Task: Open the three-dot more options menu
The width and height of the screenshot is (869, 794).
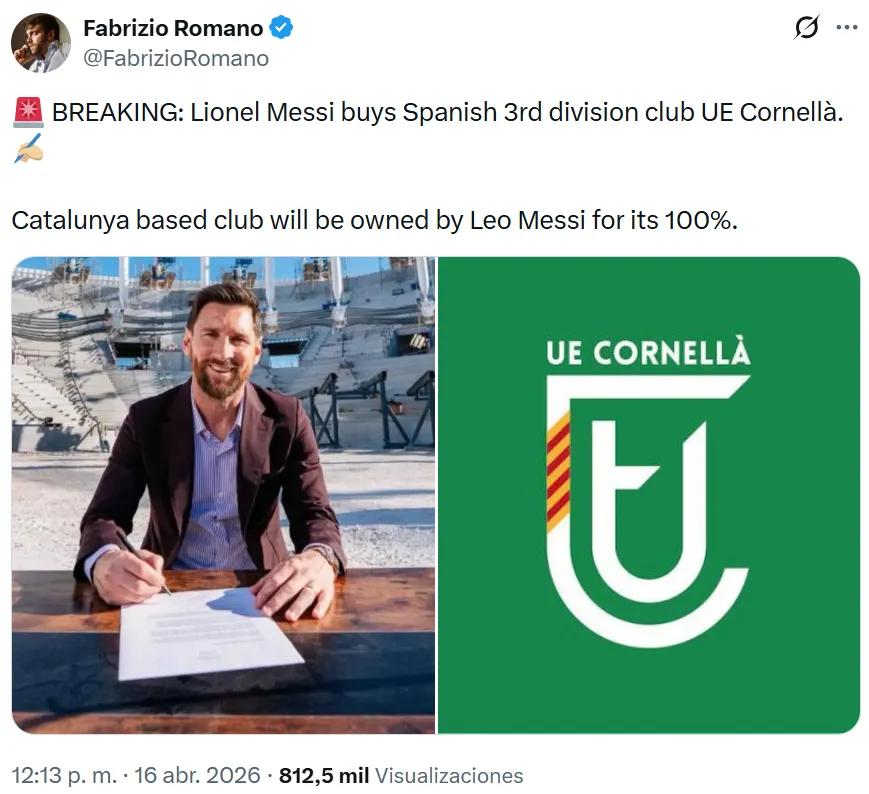Action: (x=846, y=28)
